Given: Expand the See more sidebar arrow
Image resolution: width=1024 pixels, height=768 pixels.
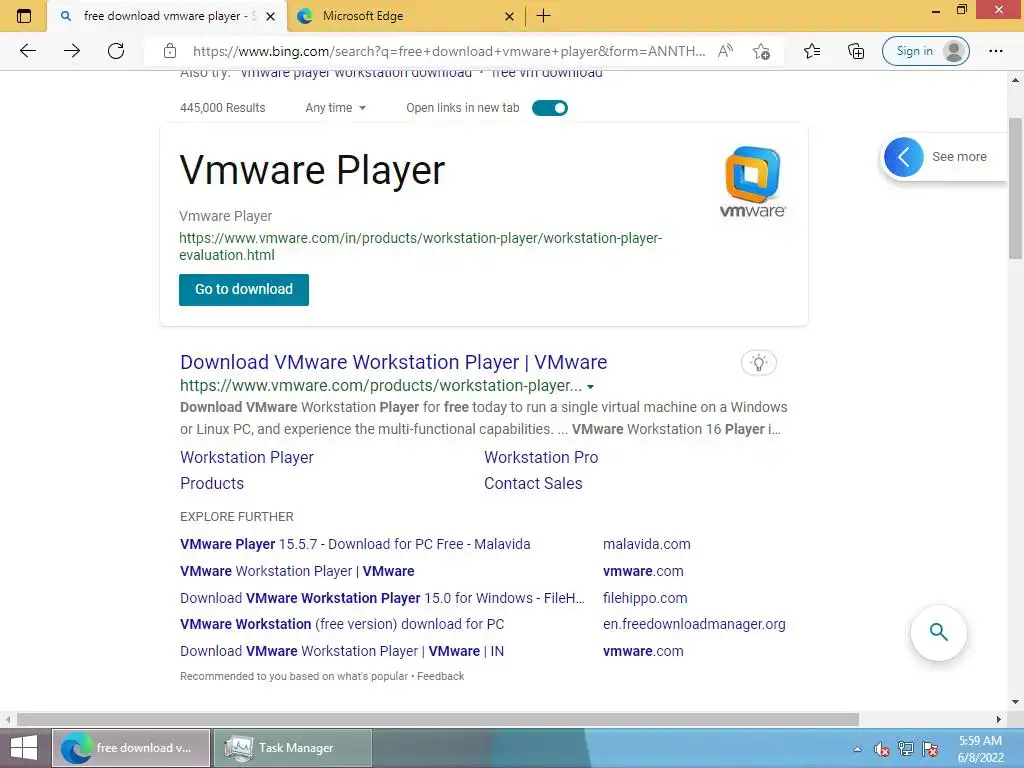Looking at the screenshot, I should pos(904,157).
